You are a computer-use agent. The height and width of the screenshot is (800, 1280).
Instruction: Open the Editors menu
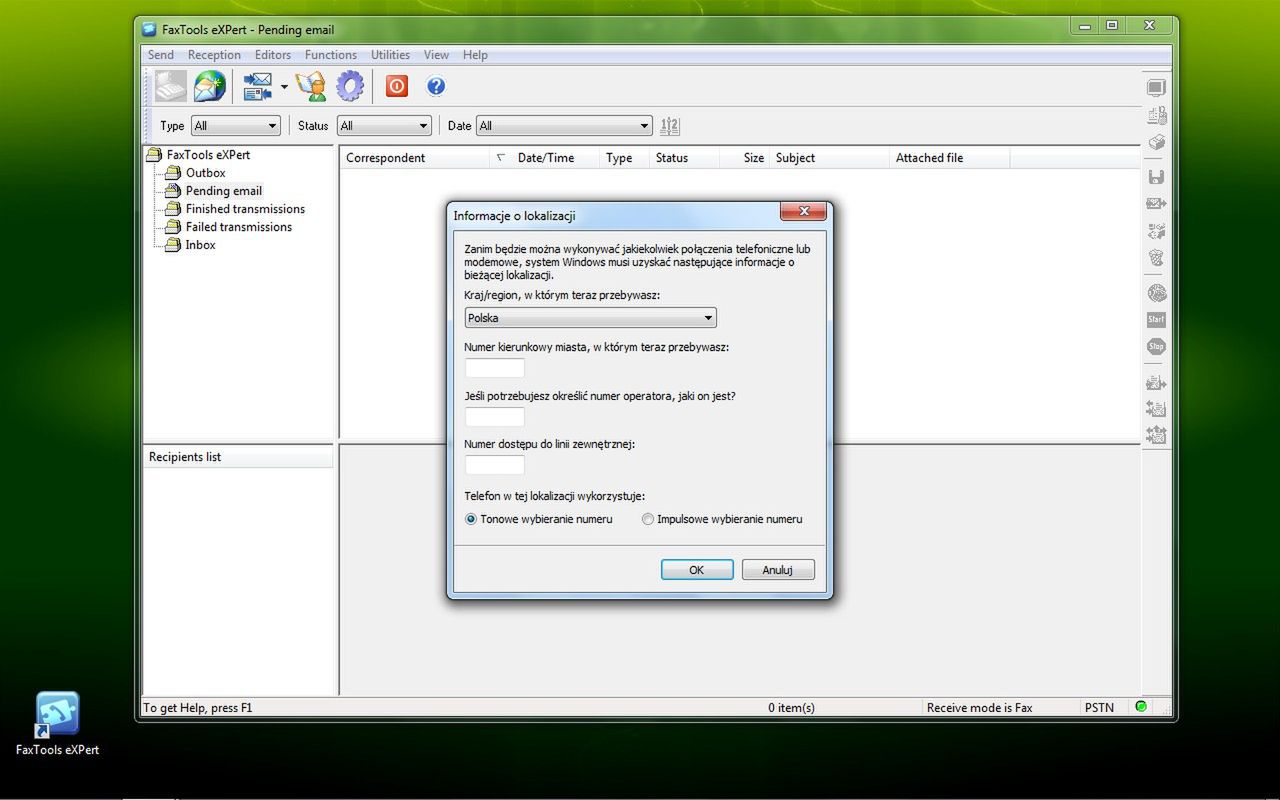coord(273,55)
